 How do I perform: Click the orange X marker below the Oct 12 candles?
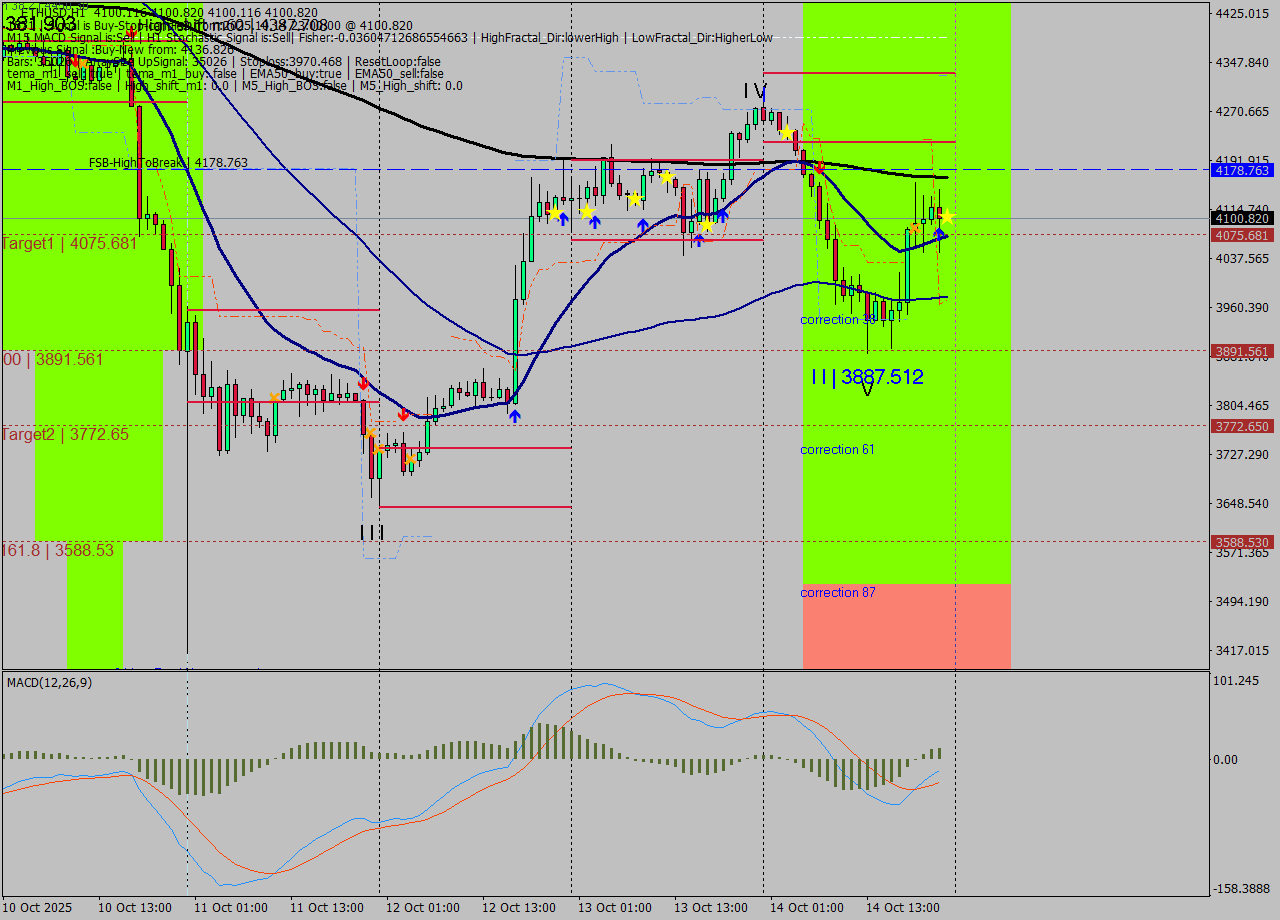[410, 459]
